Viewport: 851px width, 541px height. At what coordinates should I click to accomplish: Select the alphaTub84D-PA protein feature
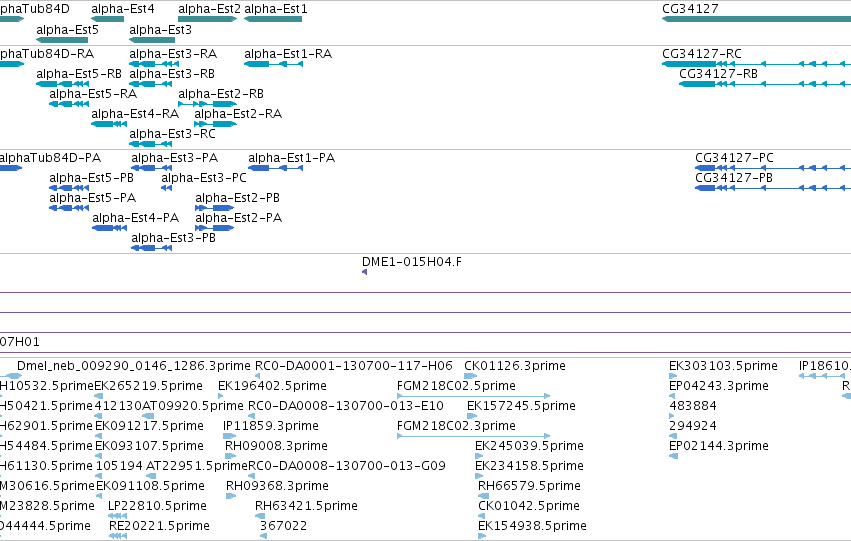pyautogui.click(x=11, y=168)
